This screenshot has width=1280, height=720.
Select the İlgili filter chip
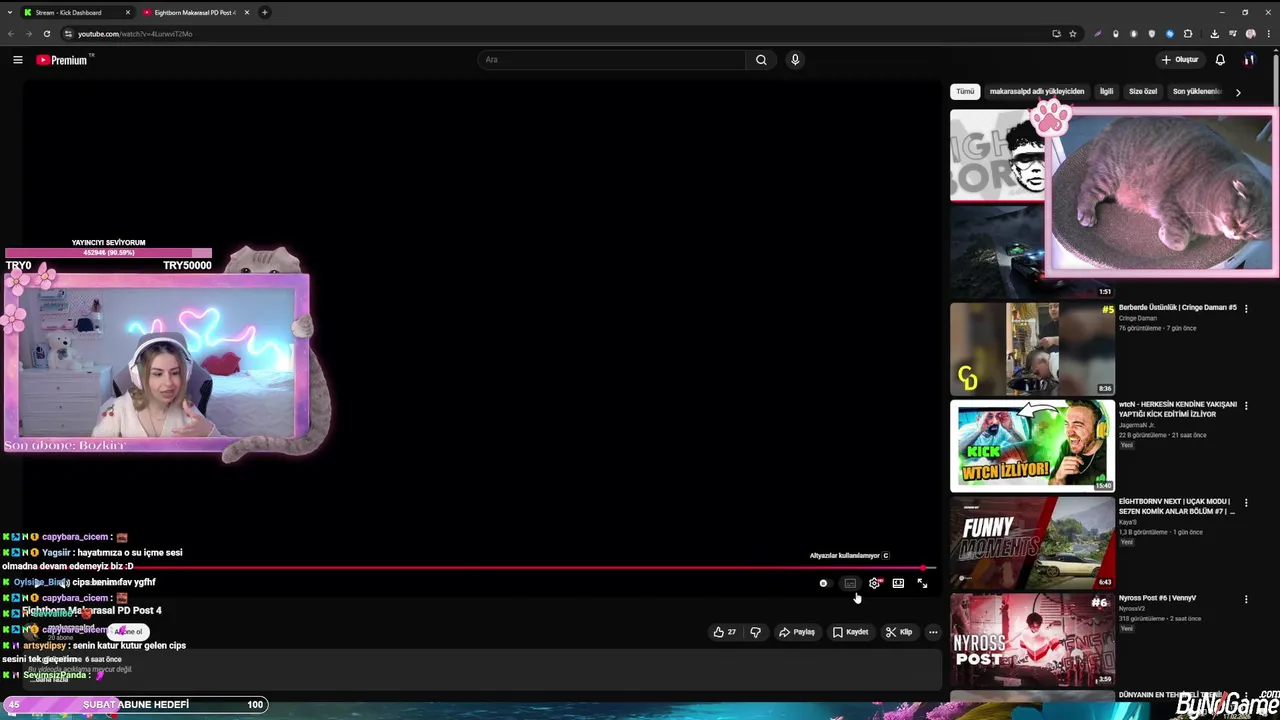pyautogui.click(x=1106, y=91)
